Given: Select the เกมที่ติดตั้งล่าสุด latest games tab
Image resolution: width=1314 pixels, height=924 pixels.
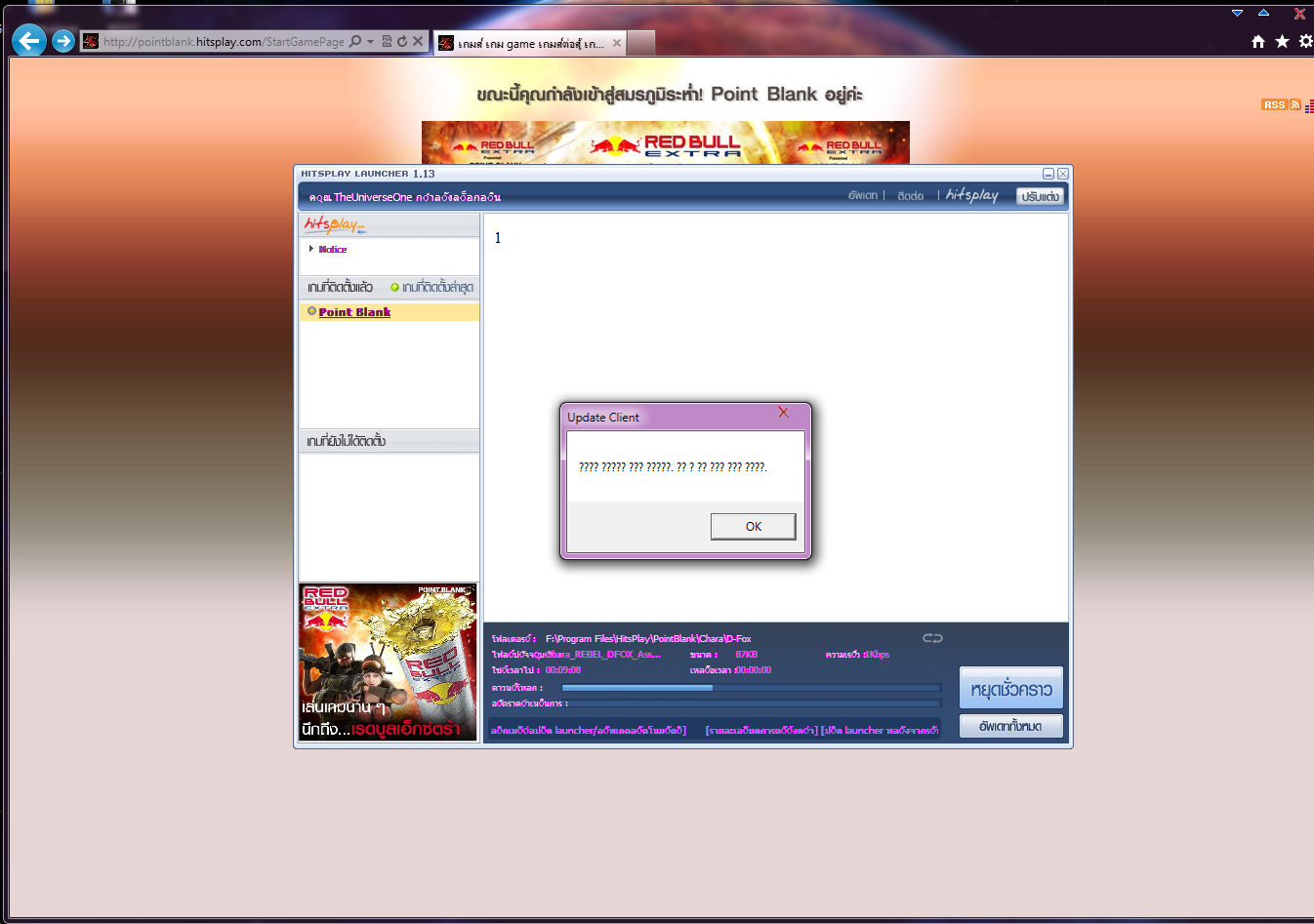Looking at the screenshot, I should pos(437,287).
